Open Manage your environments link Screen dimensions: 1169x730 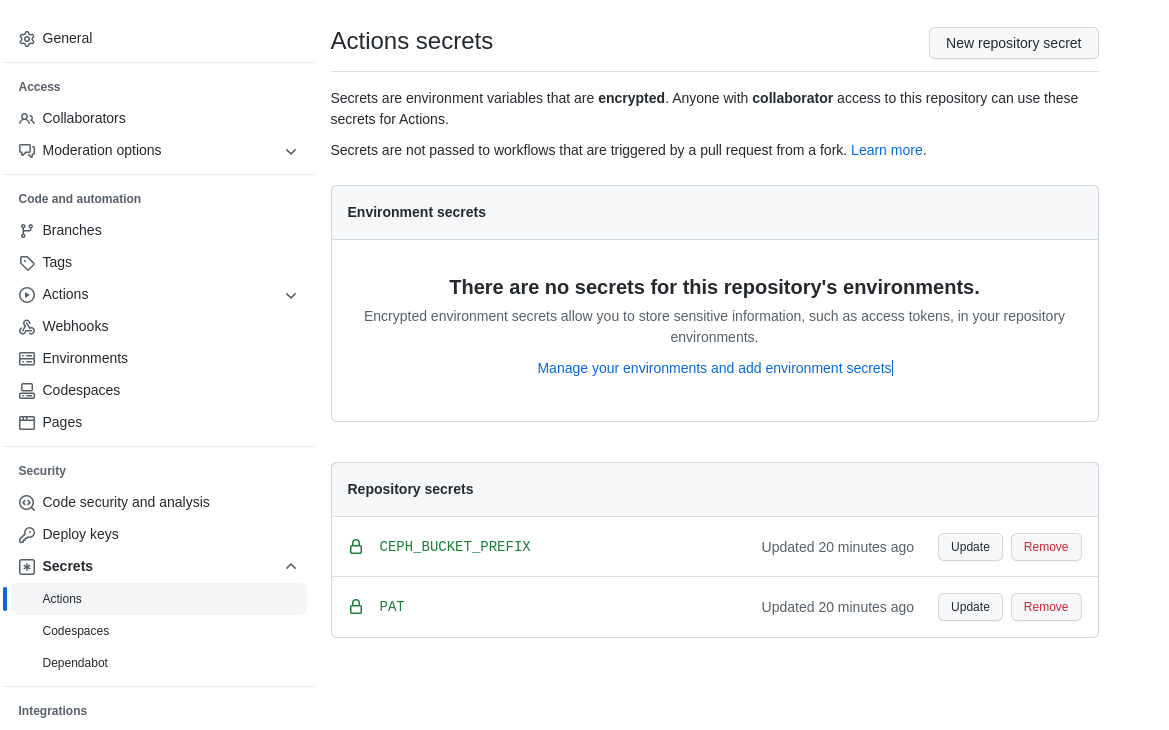click(x=714, y=368)
